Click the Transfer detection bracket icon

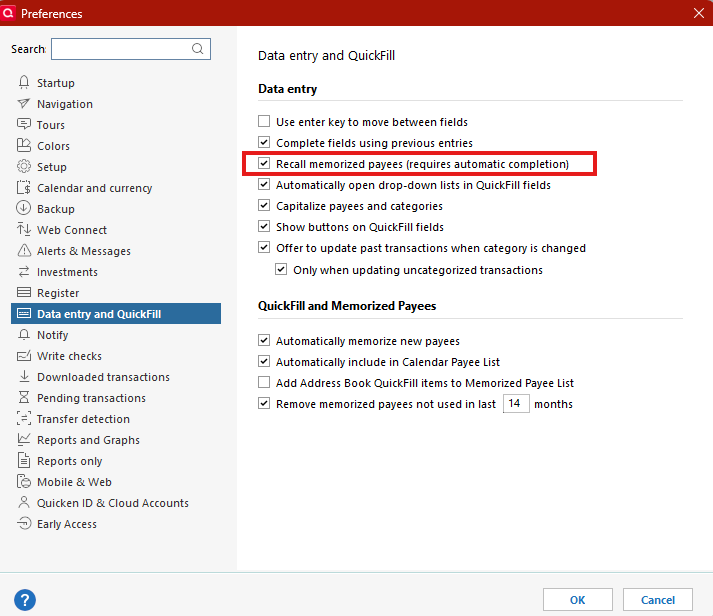click(24, 418)
